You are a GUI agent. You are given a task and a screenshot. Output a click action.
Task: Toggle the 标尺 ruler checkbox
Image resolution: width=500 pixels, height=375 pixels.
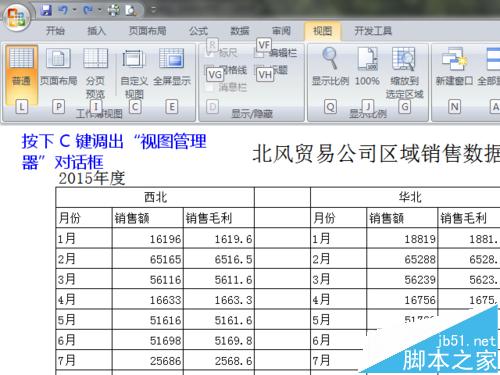pyautogui.click(x=222, y=53)
